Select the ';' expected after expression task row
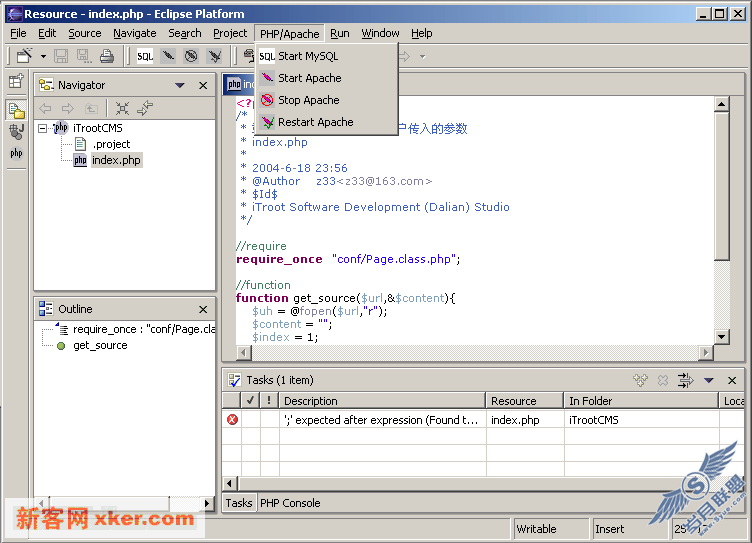The height and width of the screenshot is (543, 752). point(482,420)
